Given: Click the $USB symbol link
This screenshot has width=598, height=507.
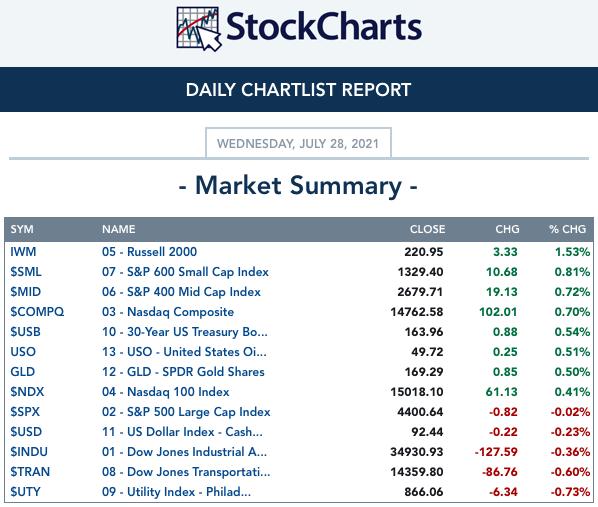Looking at the screenshot, I should point(25,332).
